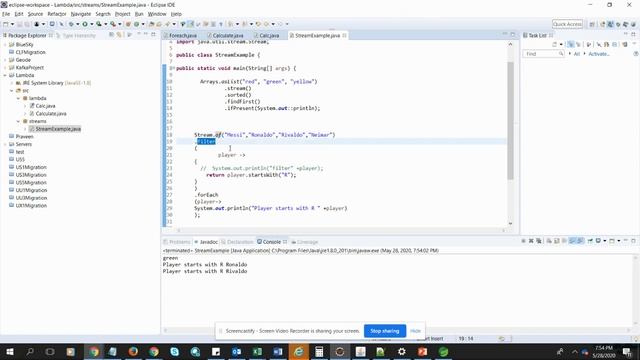Click the Run Last Tool (external tools) icon

tap(113, 24)
